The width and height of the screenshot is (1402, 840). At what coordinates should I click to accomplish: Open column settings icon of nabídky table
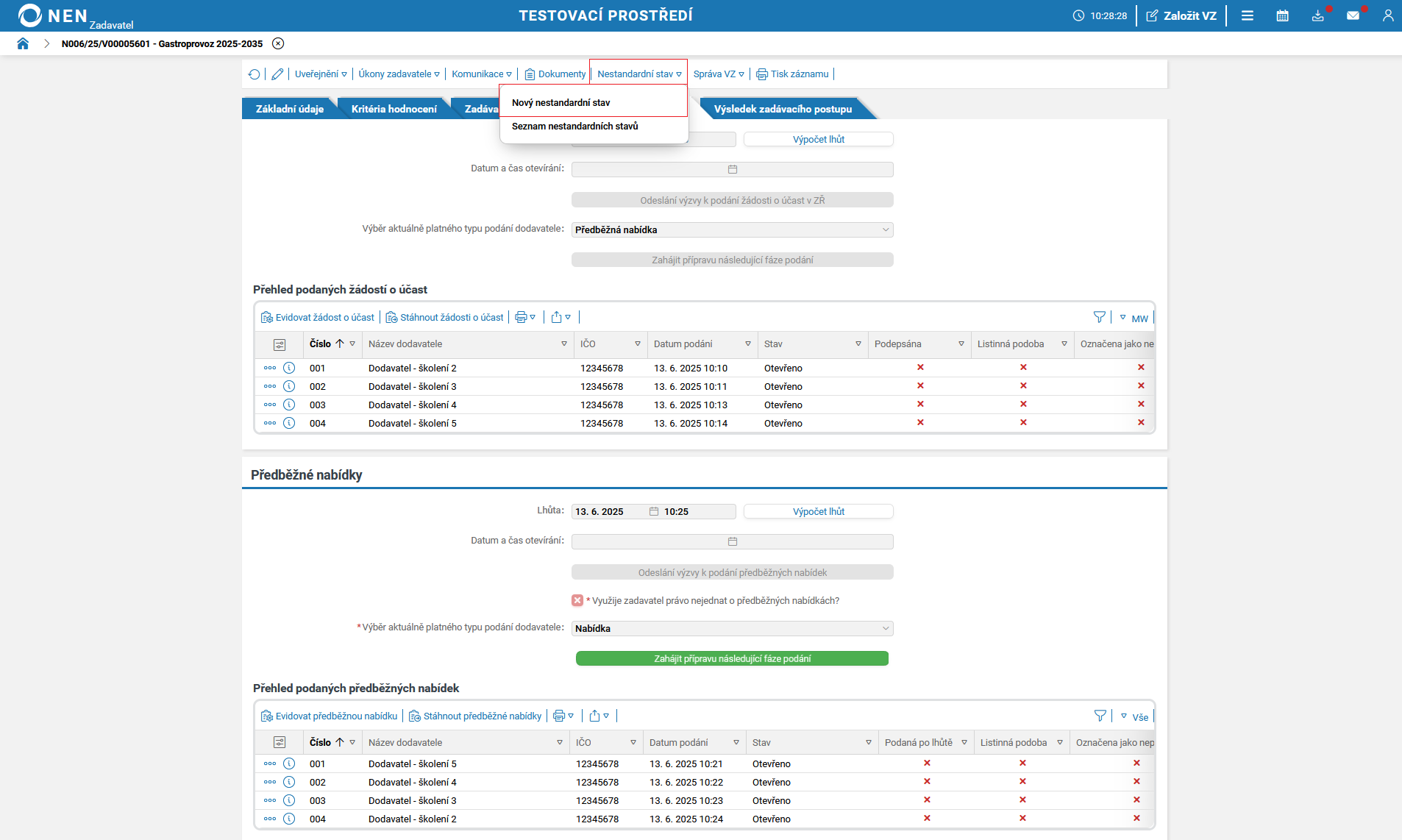coord(280,743)
